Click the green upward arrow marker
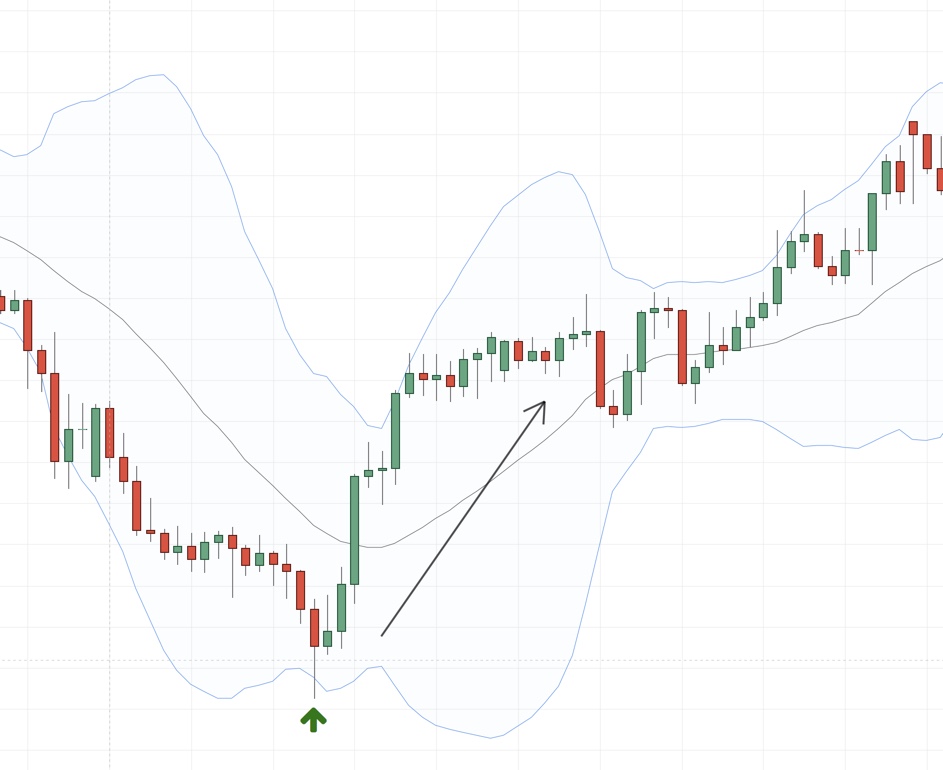The height and width of the screenshot is (770, 943). (313, 719)
